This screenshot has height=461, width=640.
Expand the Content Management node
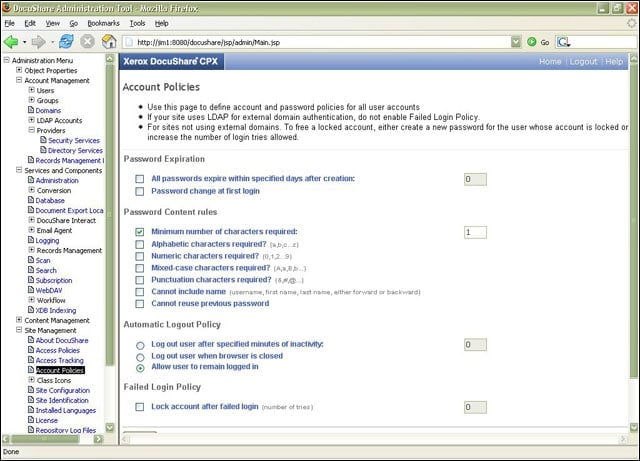coord(19,320)
